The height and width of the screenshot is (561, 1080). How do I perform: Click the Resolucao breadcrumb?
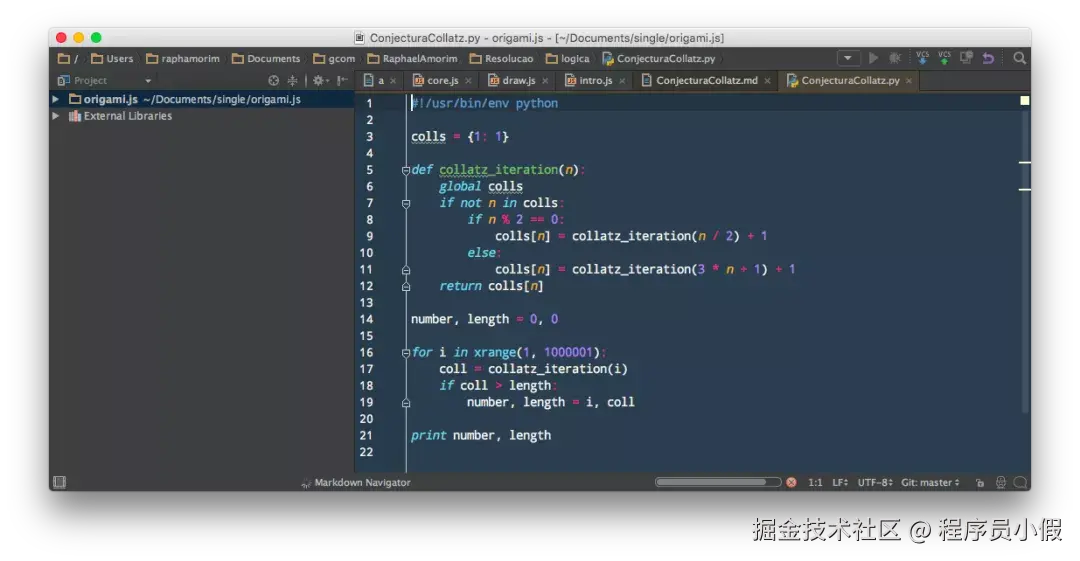(501, 59)
